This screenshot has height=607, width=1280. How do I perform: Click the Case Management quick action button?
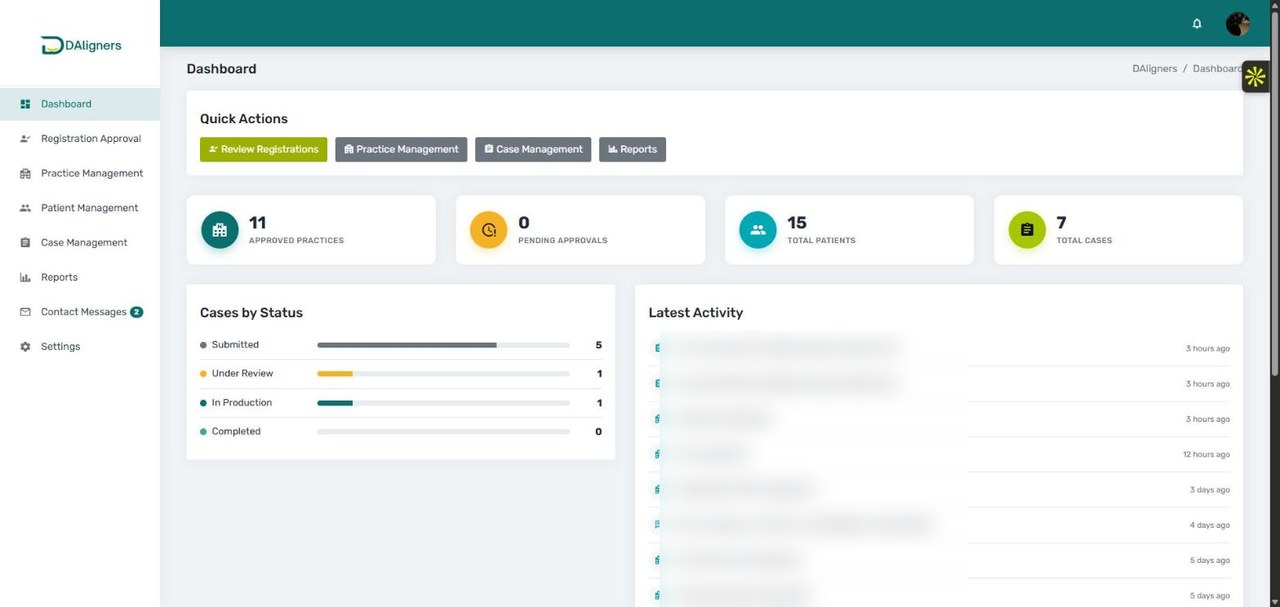(x=533, y=149)
